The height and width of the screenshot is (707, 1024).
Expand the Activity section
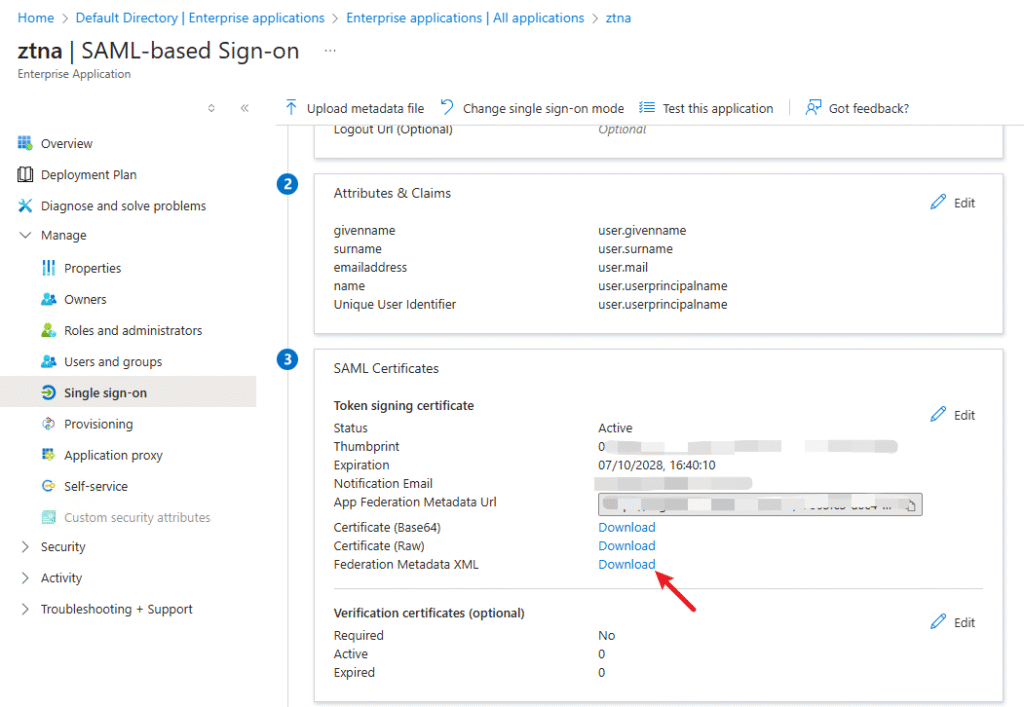tap(26, 578)
